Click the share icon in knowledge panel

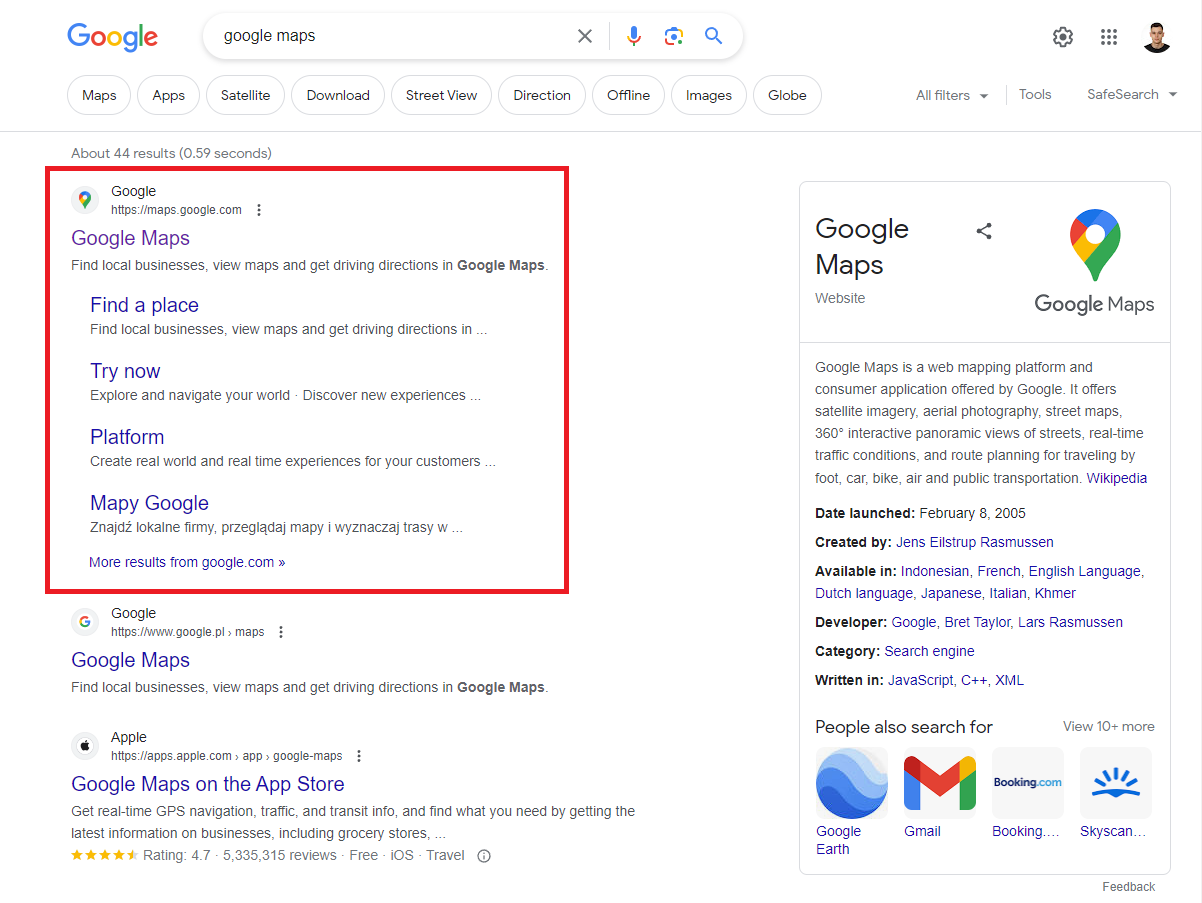[984, 231]
